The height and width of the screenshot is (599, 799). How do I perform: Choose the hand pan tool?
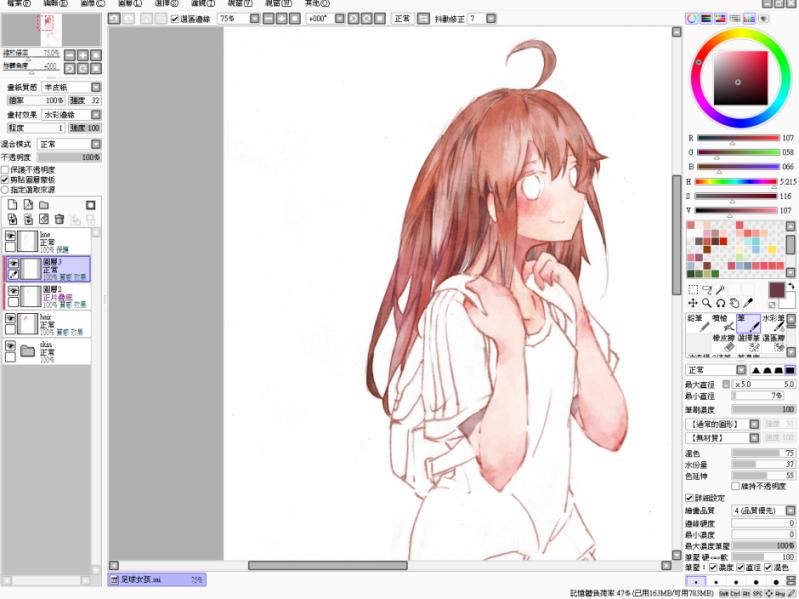tap(734, 303)
